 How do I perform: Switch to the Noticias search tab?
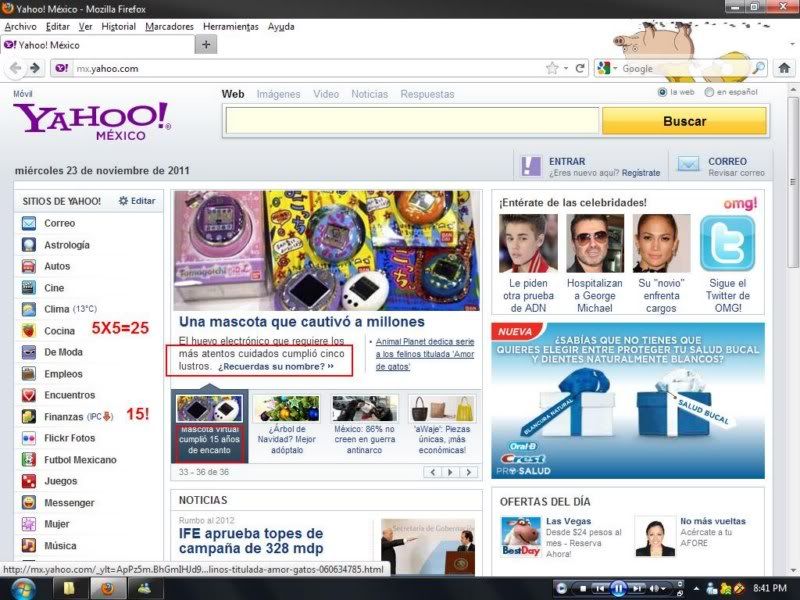coord(369,94)
